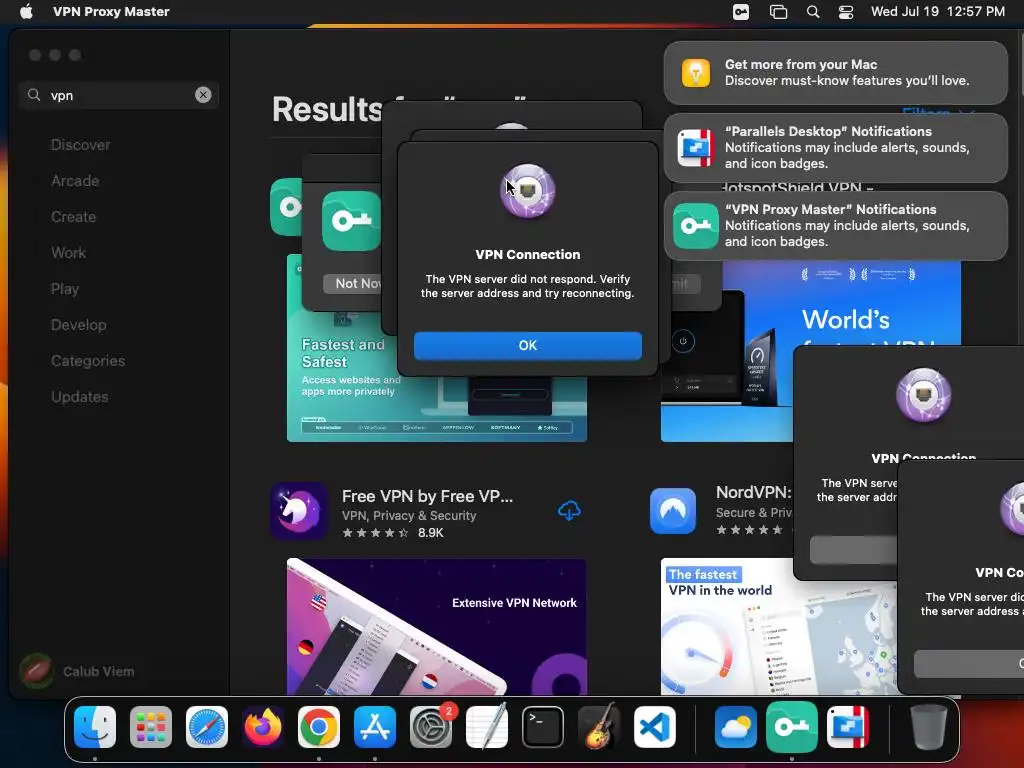Launch GarageBand from the Dock
Image resolution: width=1024 pixels, height=768 pixels.
[599, 727]
